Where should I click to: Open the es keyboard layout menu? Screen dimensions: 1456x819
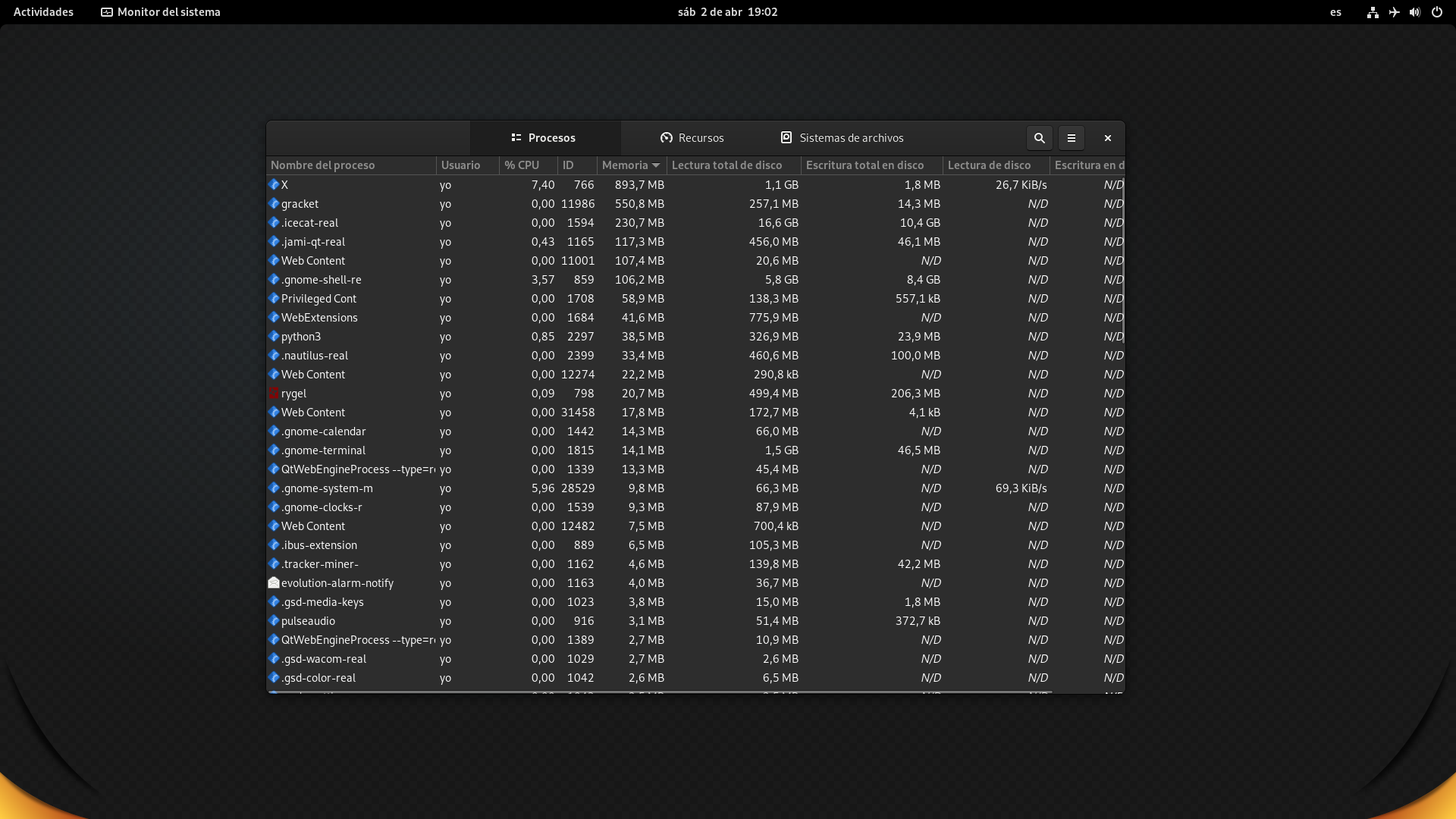1335,12
